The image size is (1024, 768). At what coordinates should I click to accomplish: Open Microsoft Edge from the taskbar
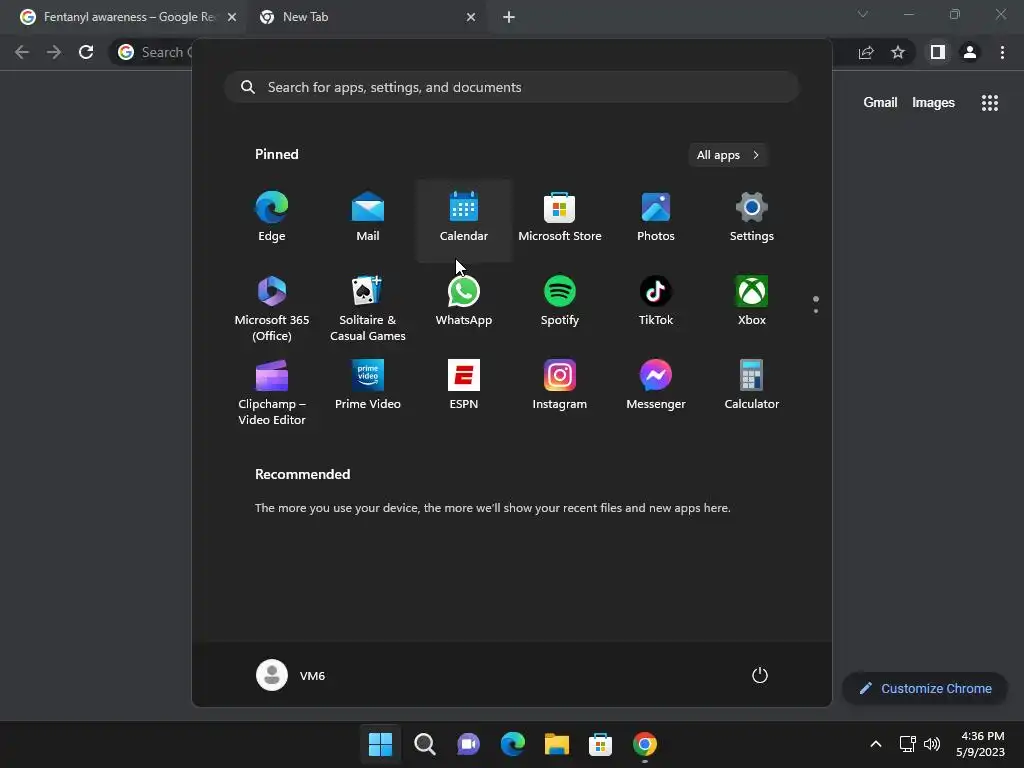point(513,744)
